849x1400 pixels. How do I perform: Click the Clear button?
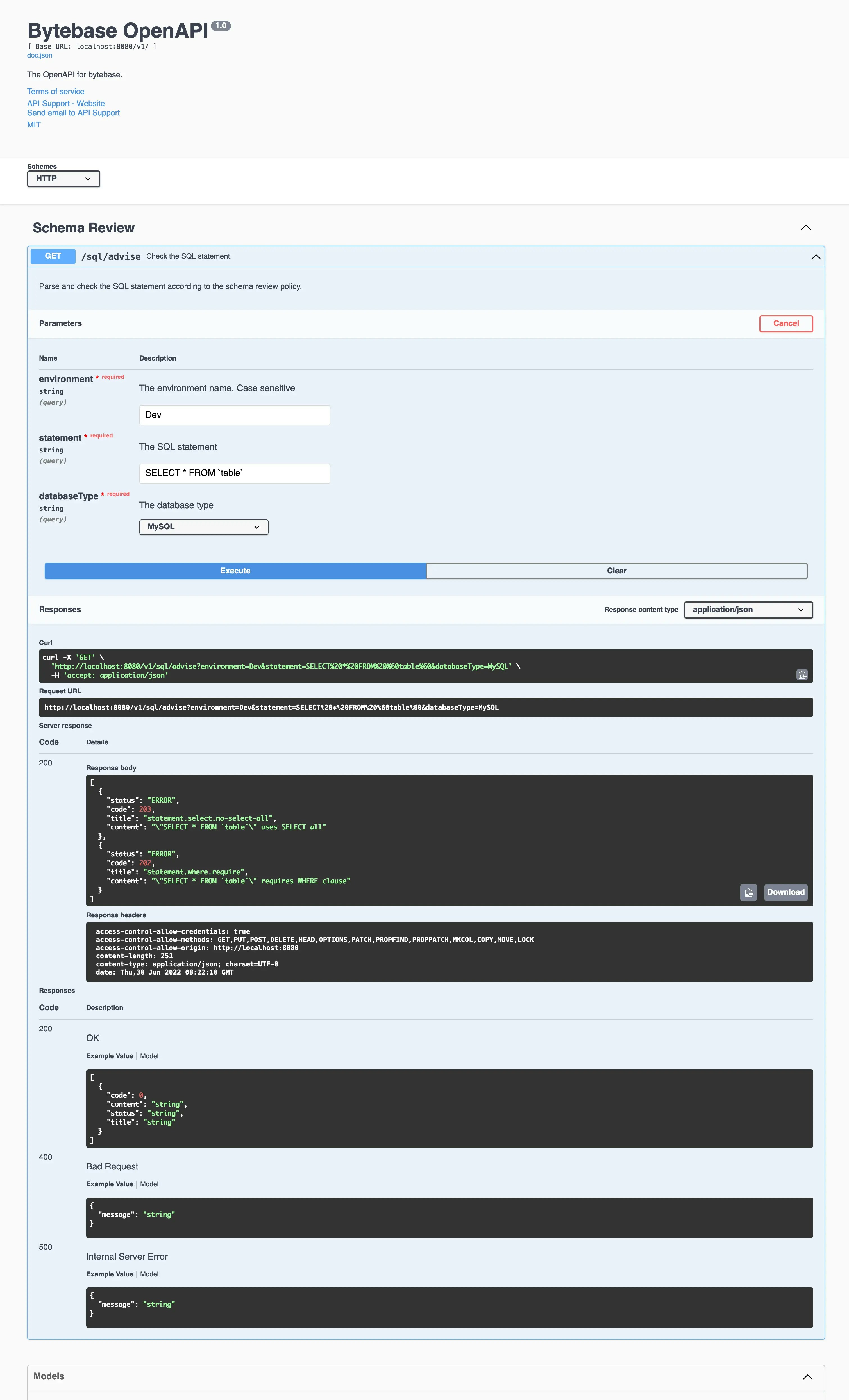point(616,571)
